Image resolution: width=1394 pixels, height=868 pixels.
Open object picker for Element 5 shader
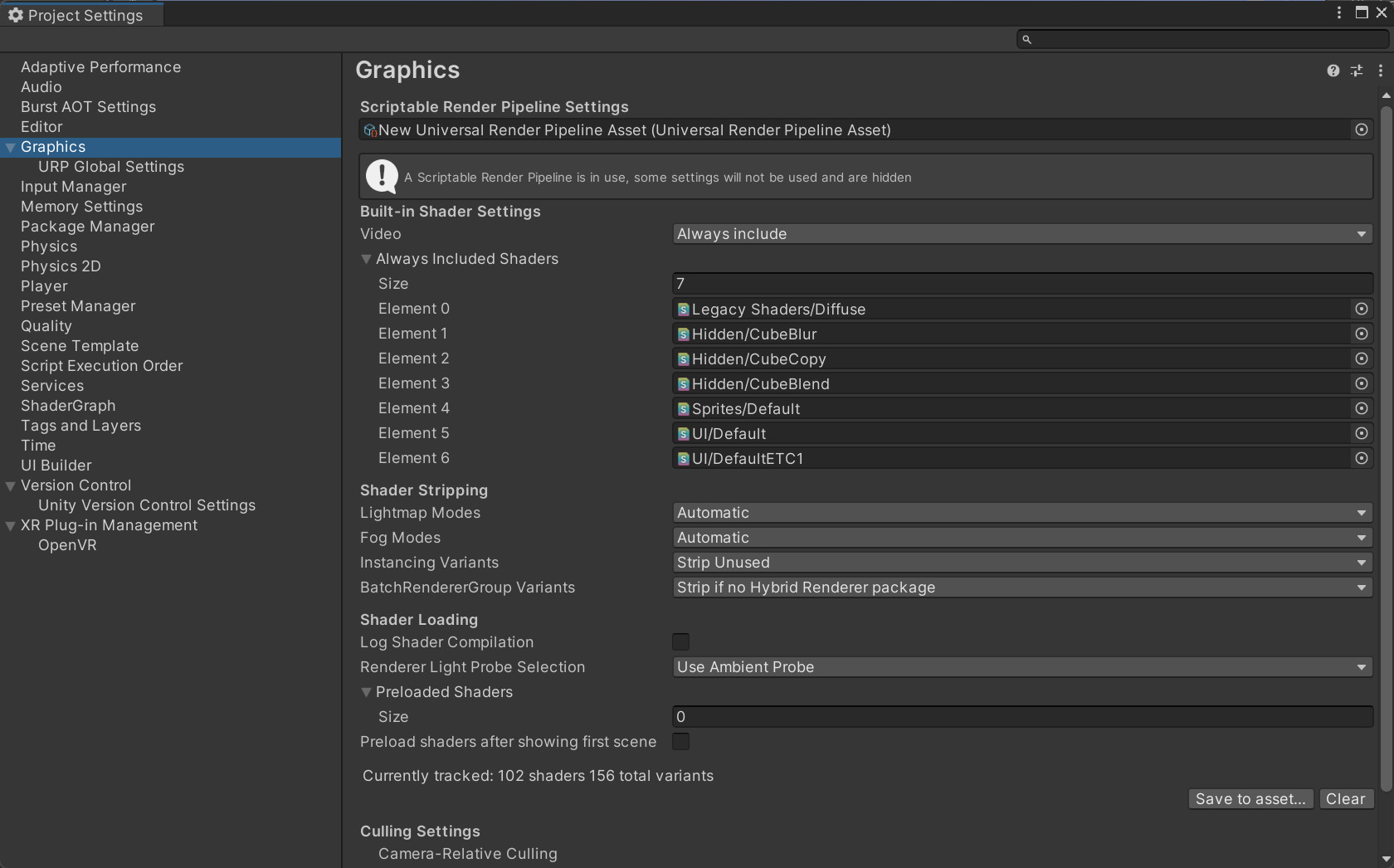pyautogui.click(x=1362, y=433)
